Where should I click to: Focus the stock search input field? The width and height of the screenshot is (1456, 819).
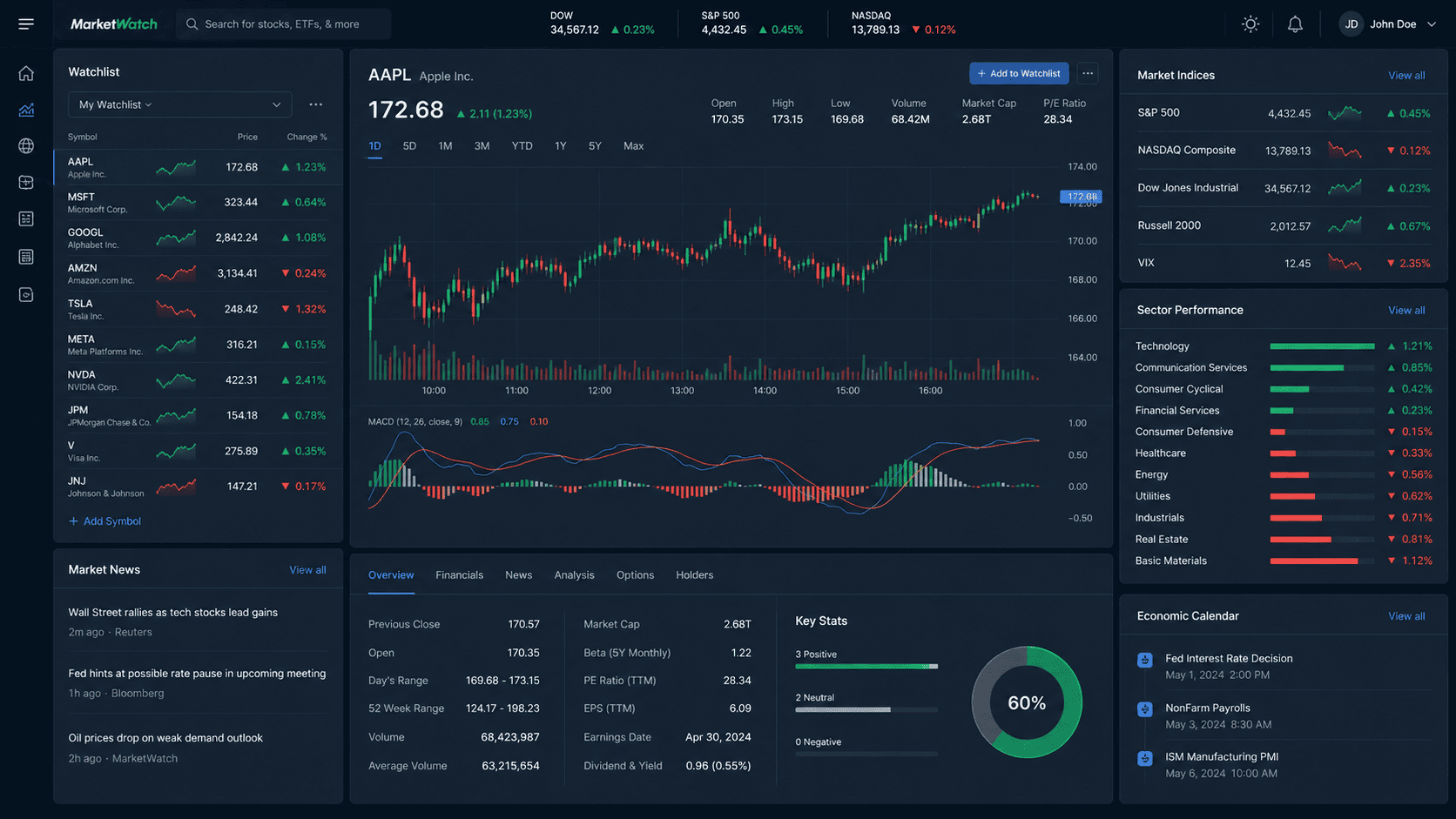[284, 24]
